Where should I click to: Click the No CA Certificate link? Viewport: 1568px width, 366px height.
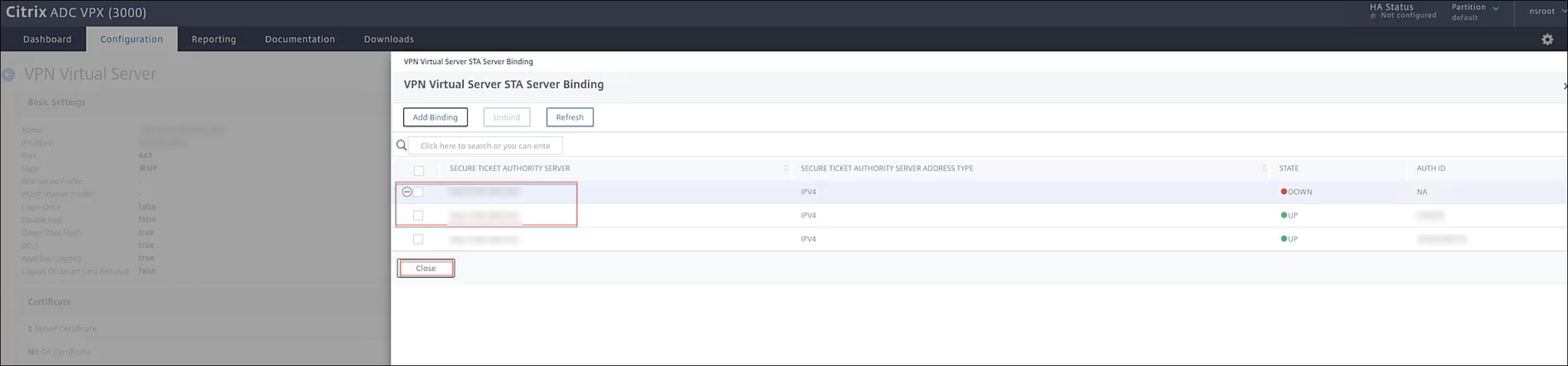click(59, 352)
